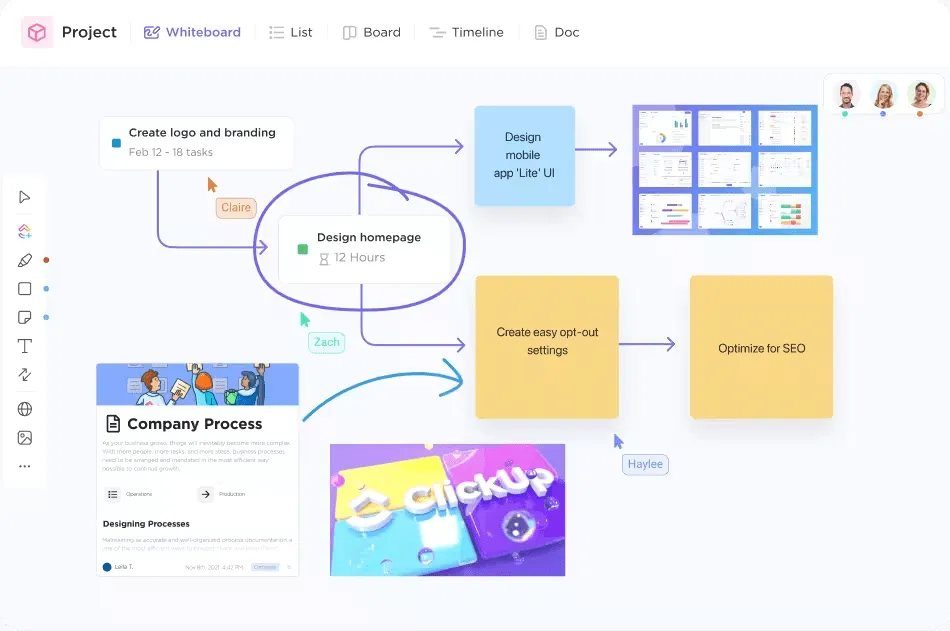This screenshot has width=950, height=631.
Task: Open the globe embed website tool
Action: click(24, 409)
